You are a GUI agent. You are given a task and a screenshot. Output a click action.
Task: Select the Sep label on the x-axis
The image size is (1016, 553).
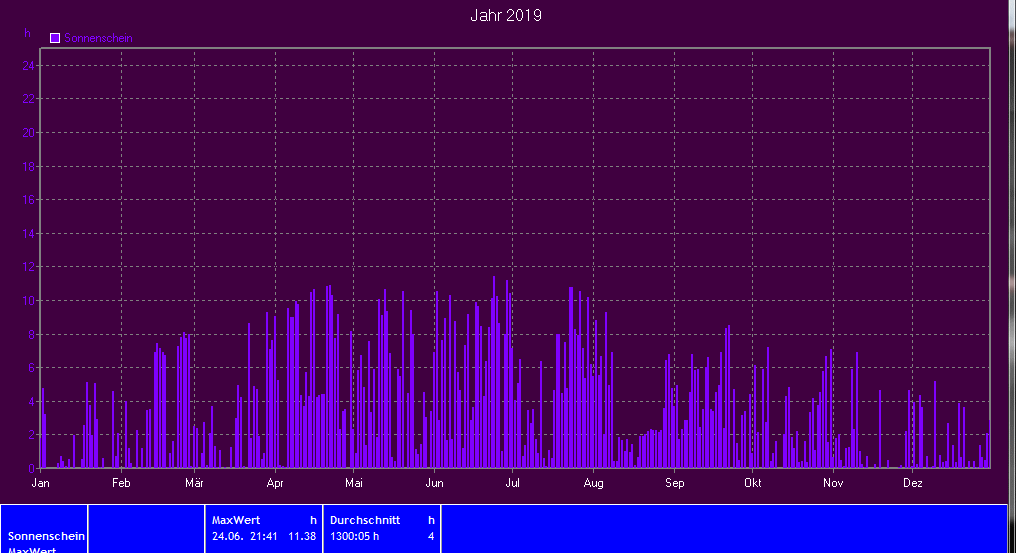(x=674, y=484)
